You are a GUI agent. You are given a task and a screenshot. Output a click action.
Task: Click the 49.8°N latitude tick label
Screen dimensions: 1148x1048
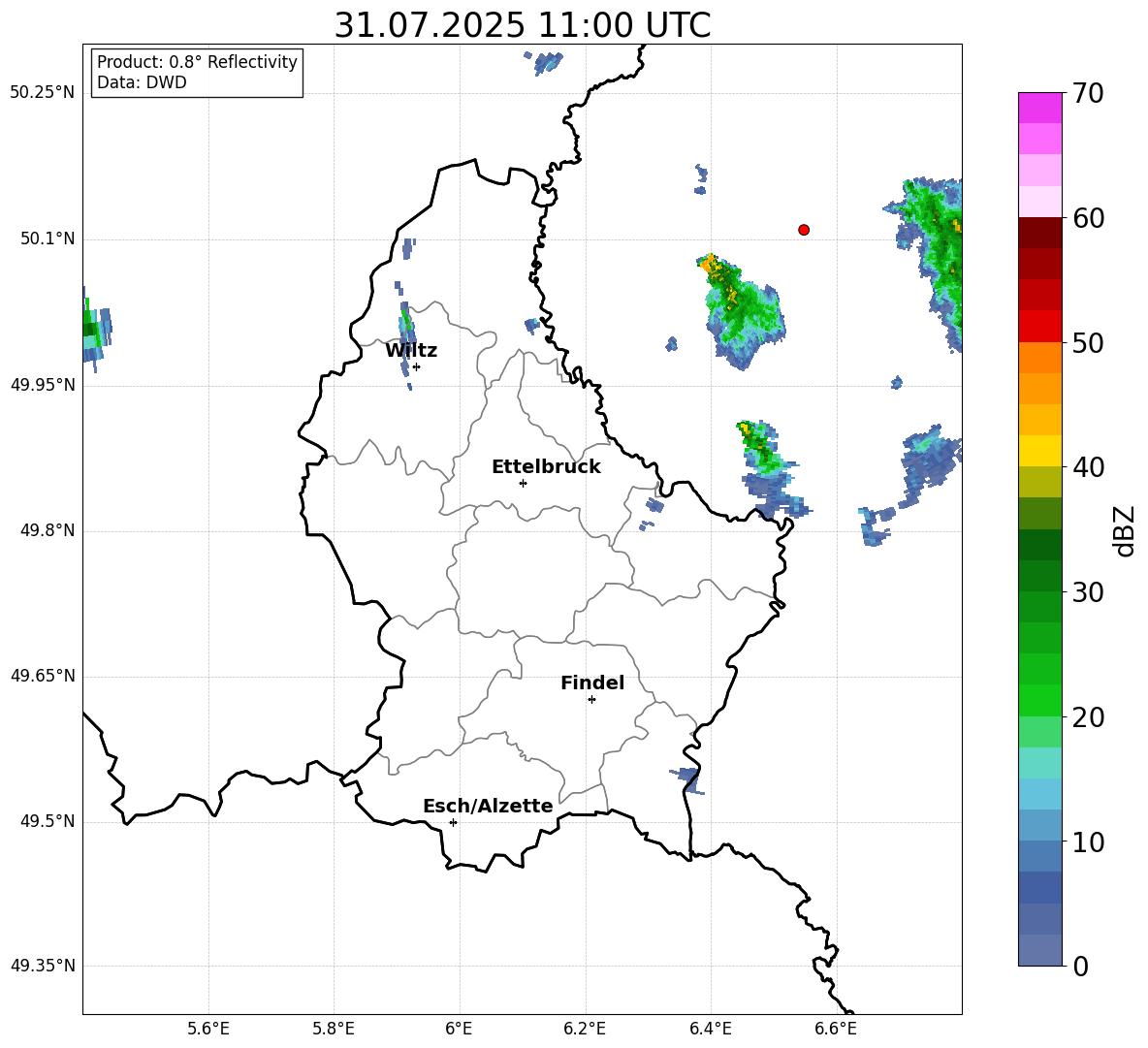[48, 530]
